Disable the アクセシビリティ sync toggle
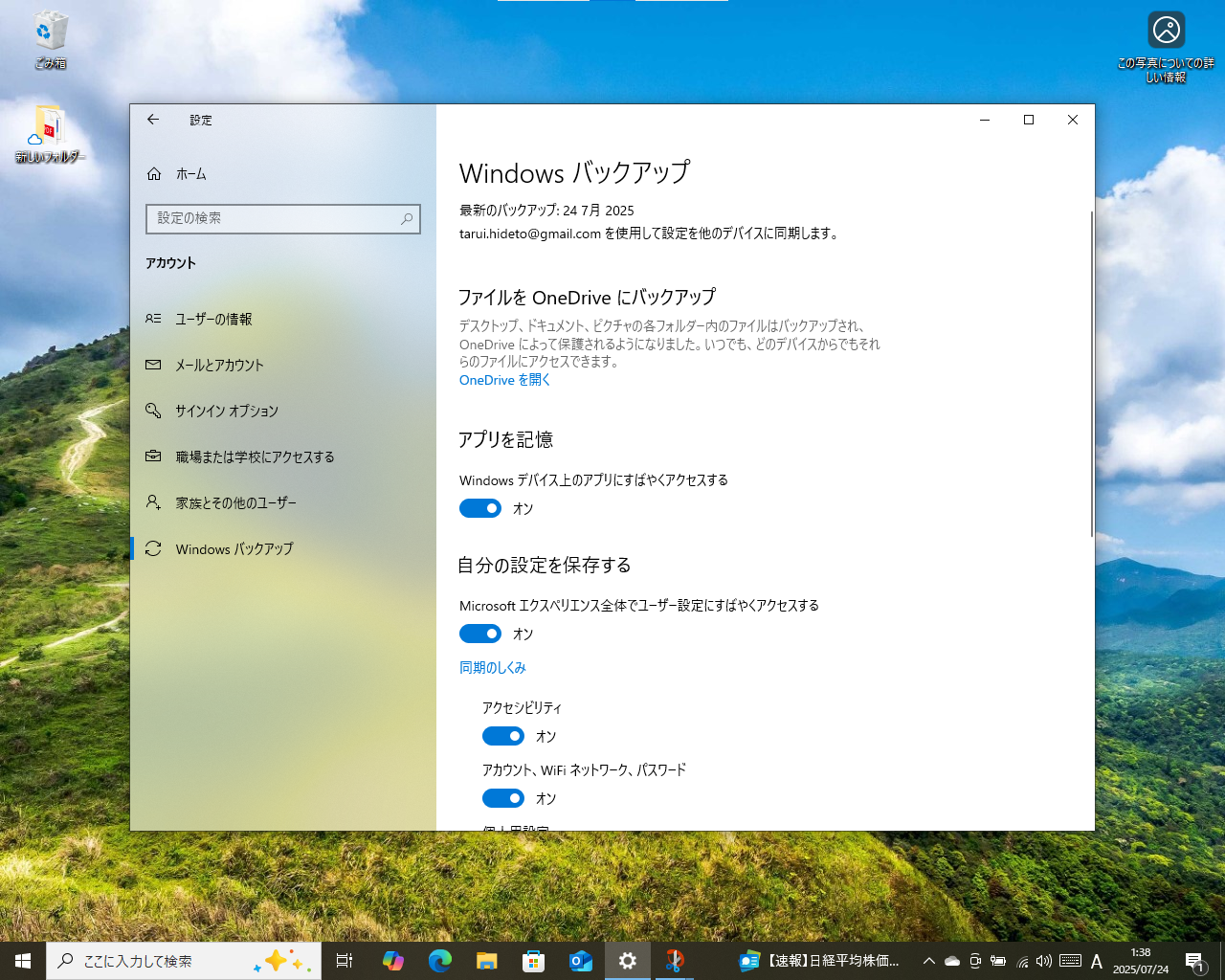Image resolution: width=1225 pixels, height=980 pixels. [503, 736]
